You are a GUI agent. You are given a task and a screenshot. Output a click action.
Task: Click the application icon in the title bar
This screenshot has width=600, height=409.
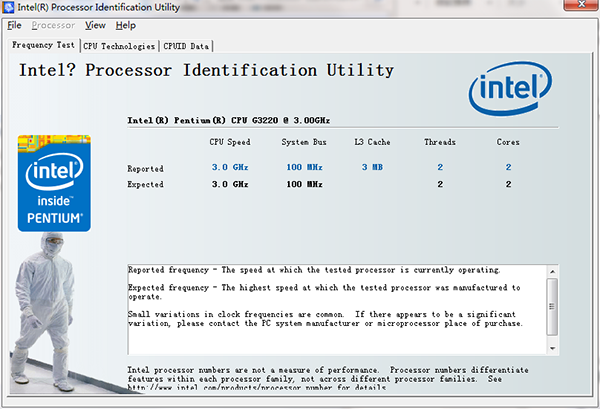click(8, 7)
